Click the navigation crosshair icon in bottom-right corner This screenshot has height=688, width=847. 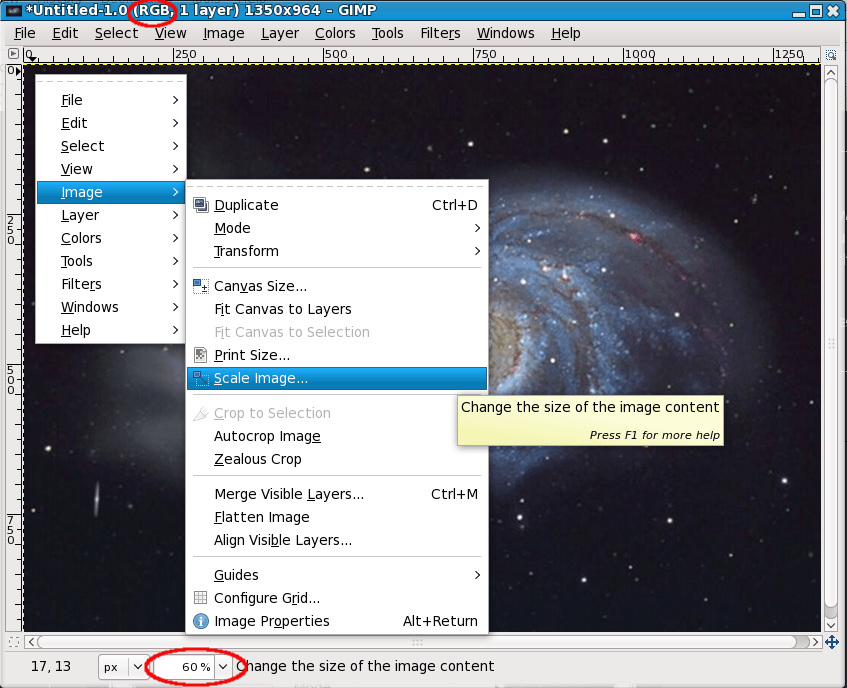834,642
